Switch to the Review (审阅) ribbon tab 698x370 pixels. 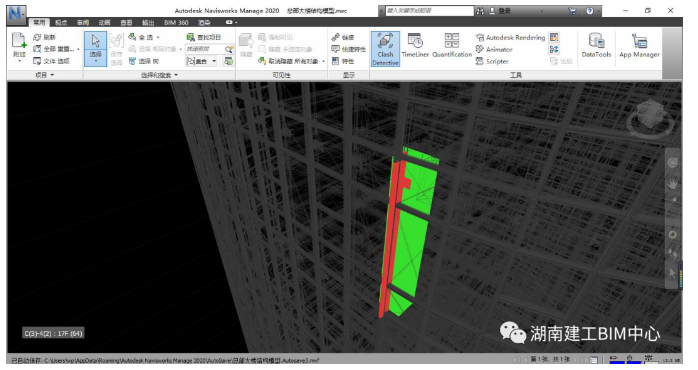click(83, 22)
